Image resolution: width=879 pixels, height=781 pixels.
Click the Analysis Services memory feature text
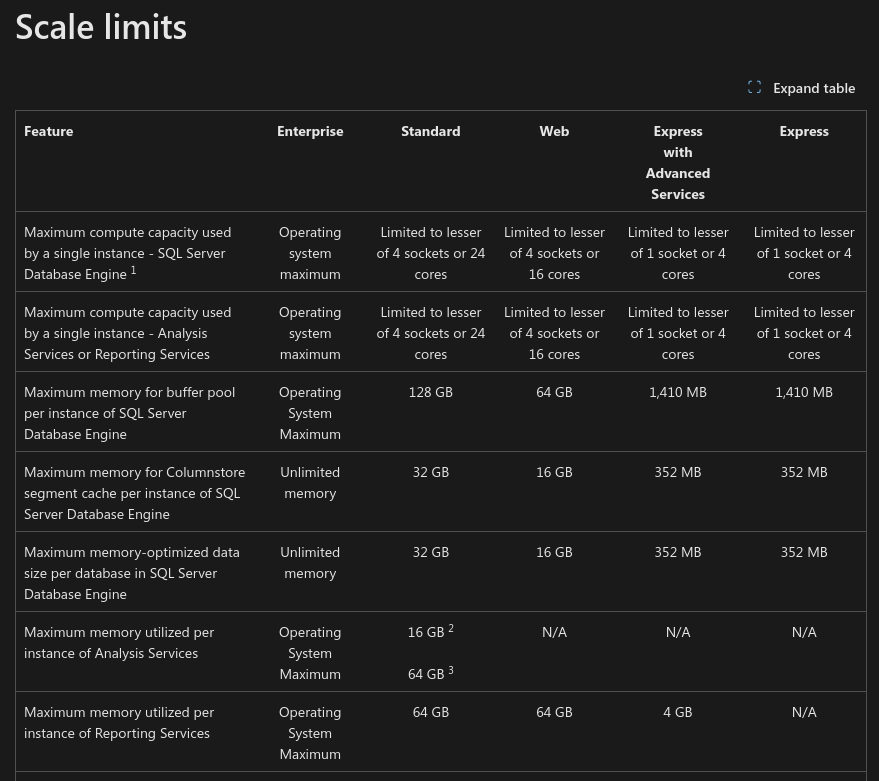[x=119, y=643]
